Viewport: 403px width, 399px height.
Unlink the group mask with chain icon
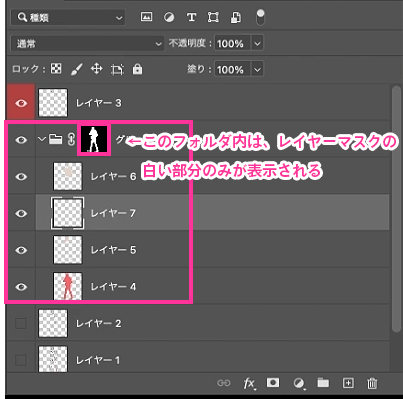click(x=71, y=139)
